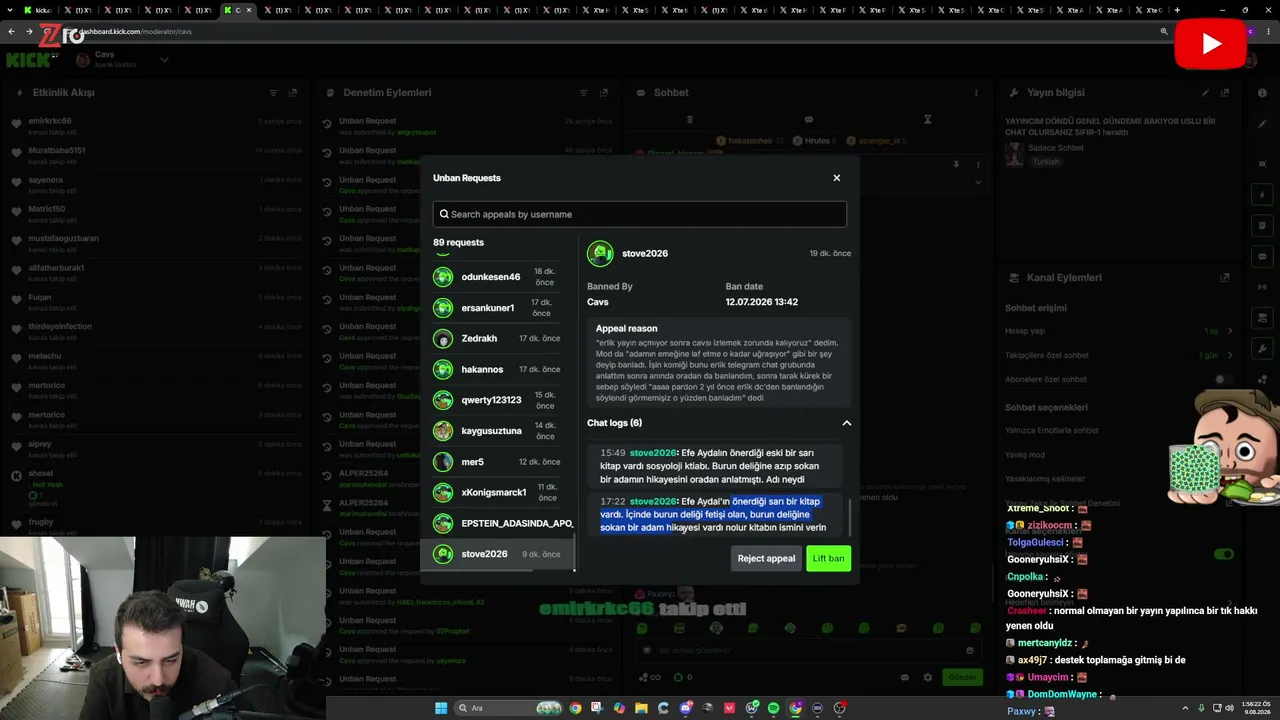Image resolution: width=1280 pixels, height=720 pixels.
Task: Collapse the Chat logs (6) section
Action: [x=846, y=423]
